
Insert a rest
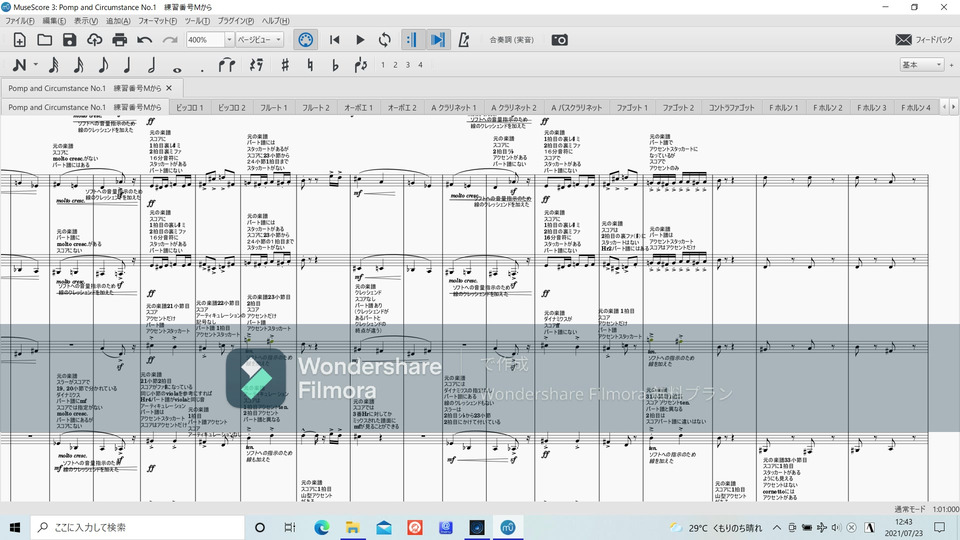(x=257, y=65)
